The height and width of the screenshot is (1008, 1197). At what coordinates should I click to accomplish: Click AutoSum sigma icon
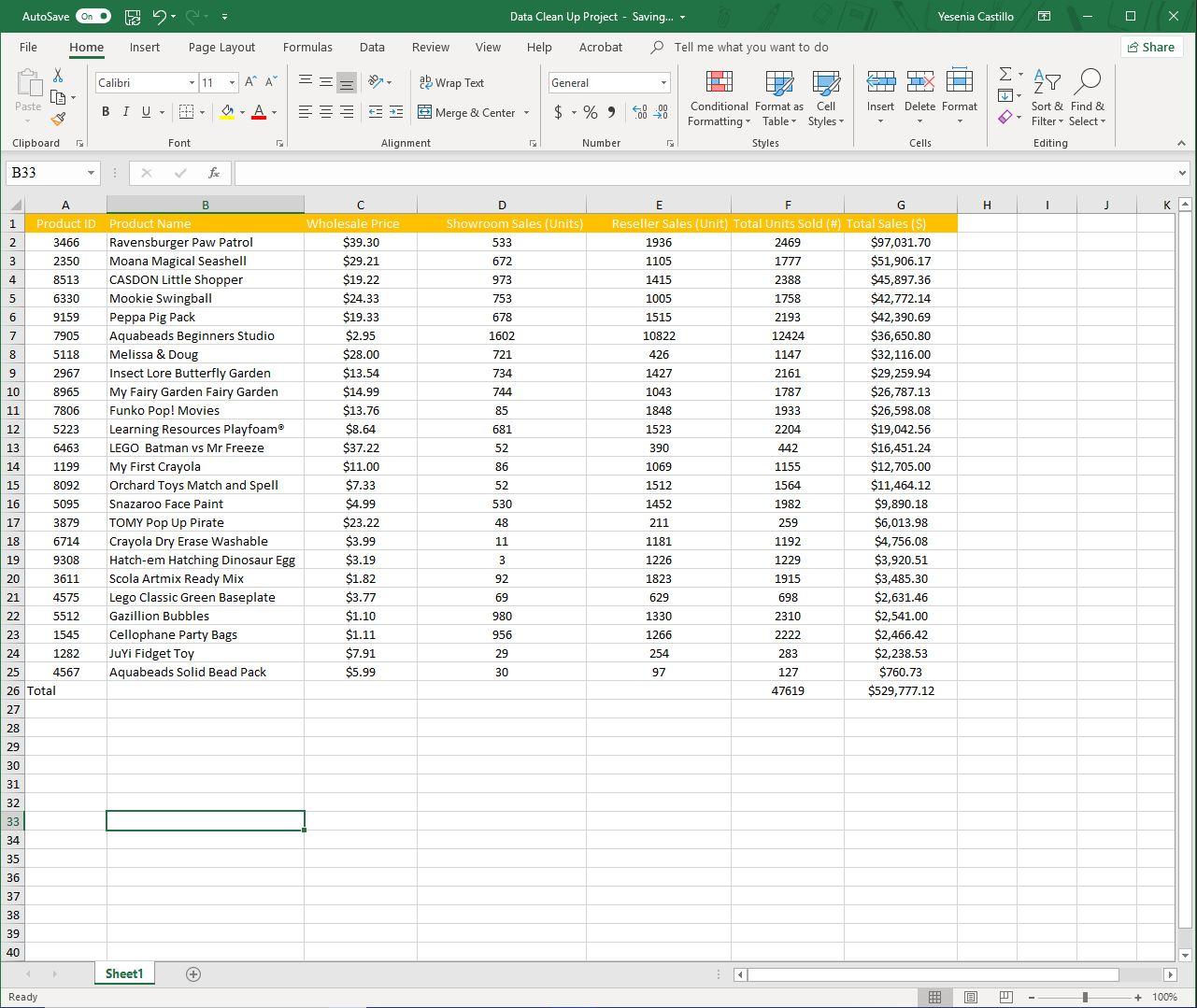pyautogui.click(x=1005, y=74)
